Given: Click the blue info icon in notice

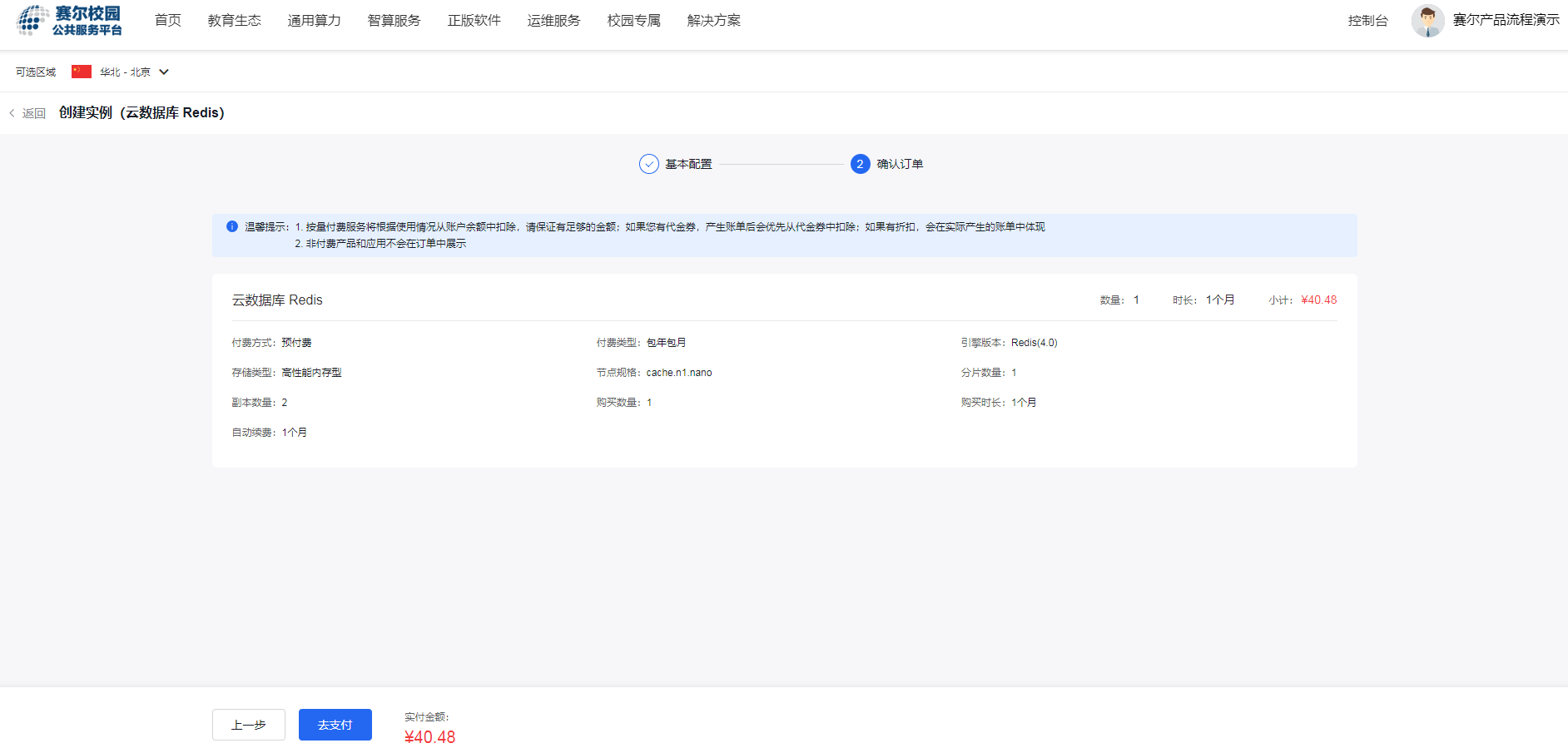Looking at the screenshot, I should coord(232,226).
